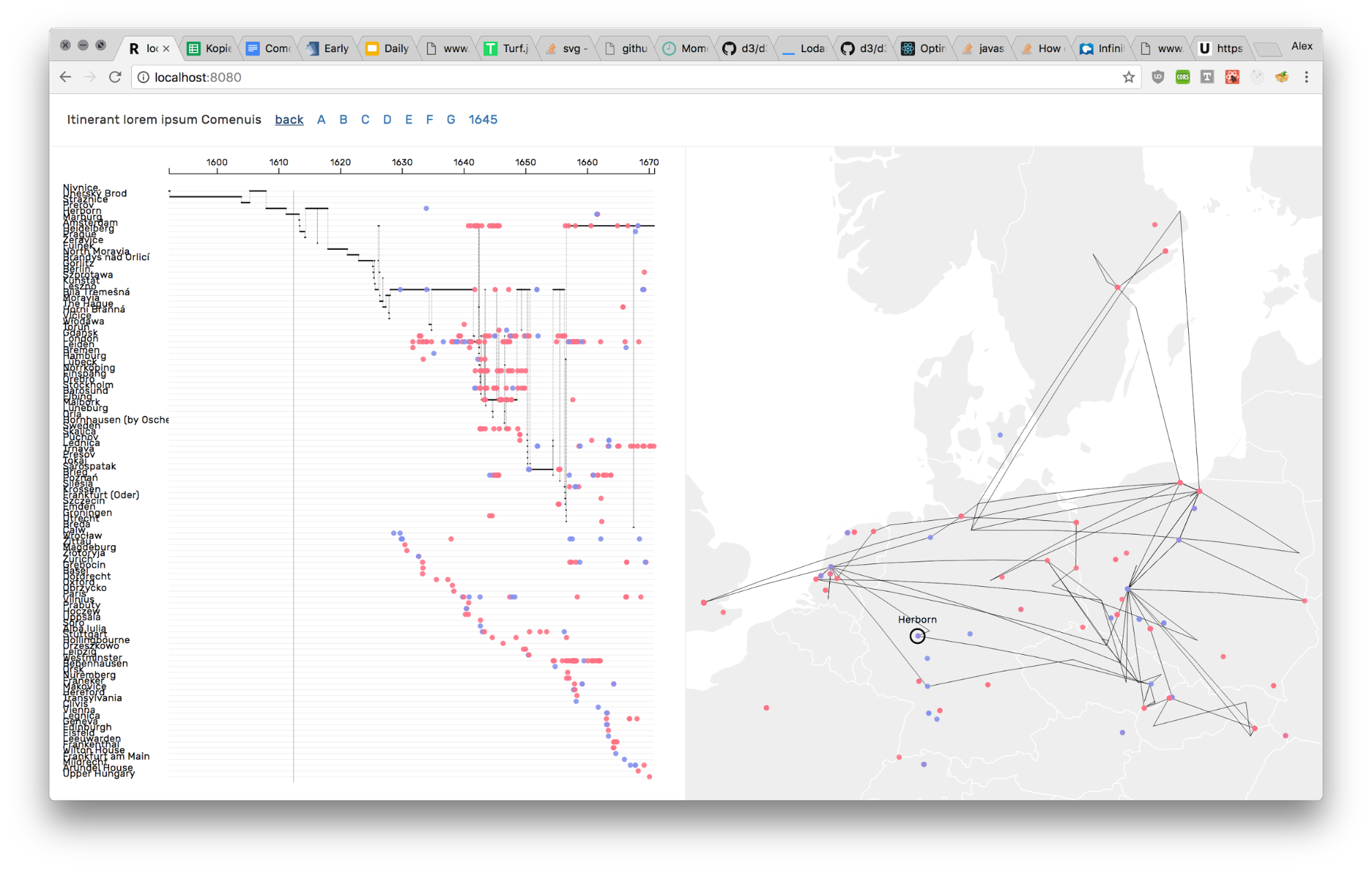Click the B link in the header
This screenshot has width=1372, height=871.
pos(343,119)
